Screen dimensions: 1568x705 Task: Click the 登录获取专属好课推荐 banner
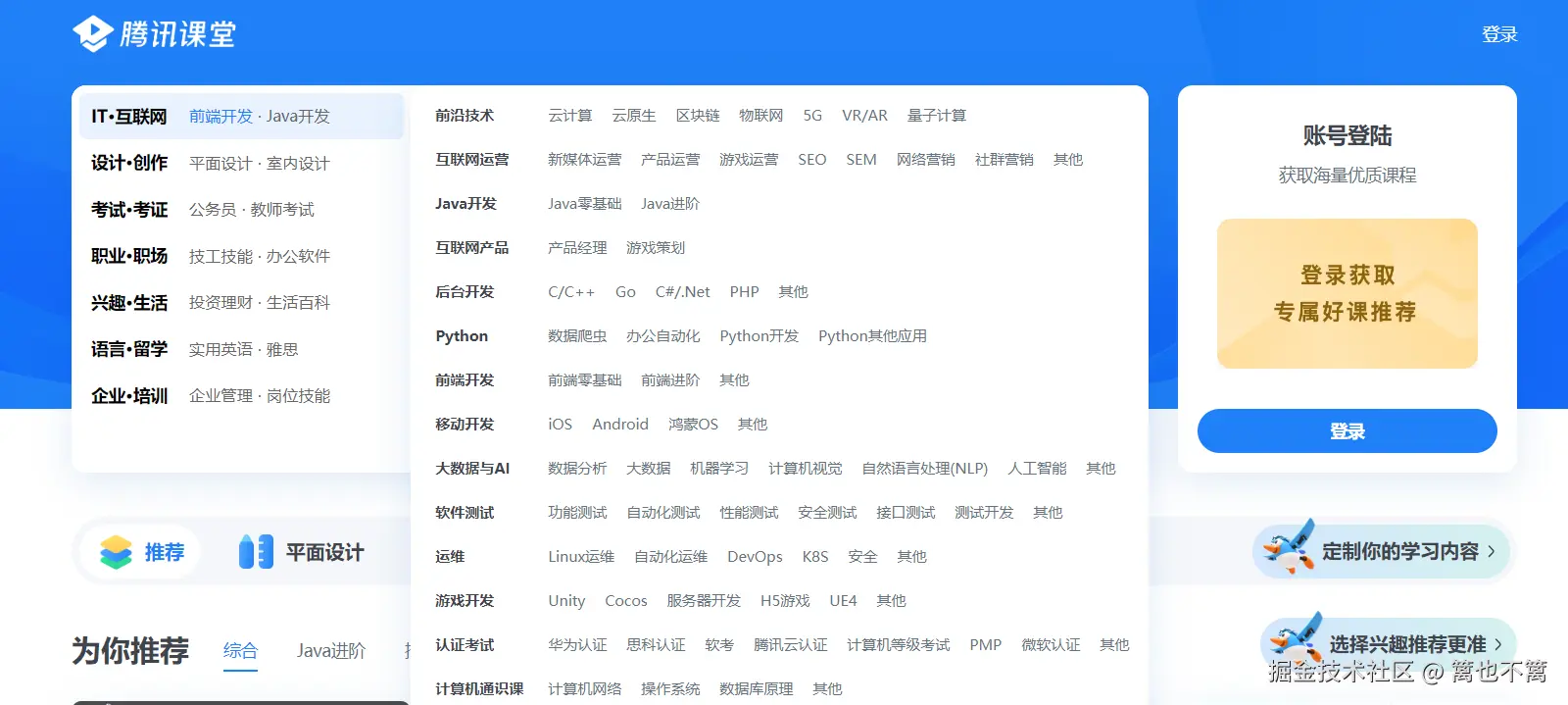(x=1347, y=293)
